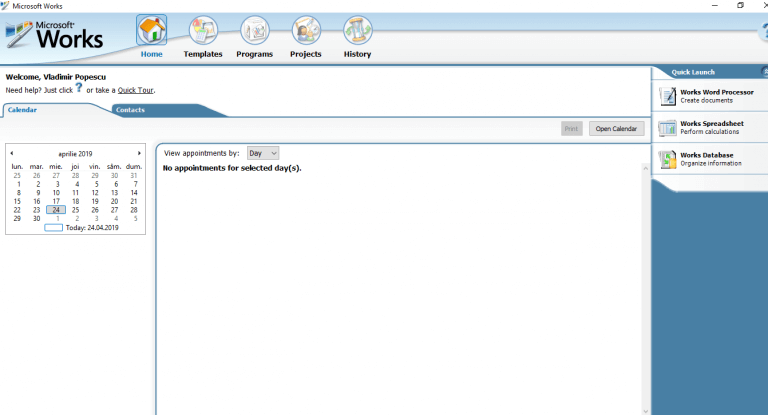Expand the View appointments by Day dropdown

coord(263,153)
